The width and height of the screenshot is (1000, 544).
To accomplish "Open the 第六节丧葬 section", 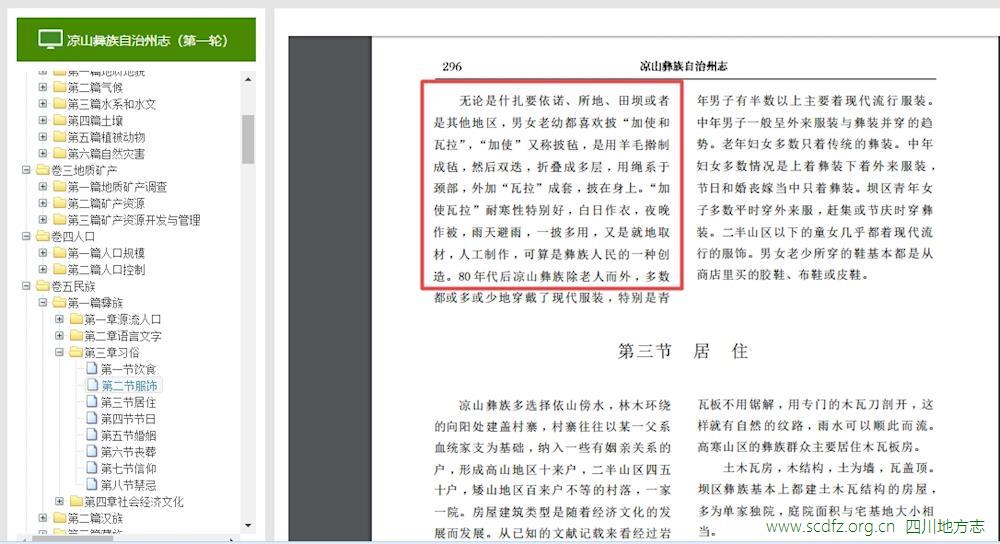I will [x=128, y=452].
